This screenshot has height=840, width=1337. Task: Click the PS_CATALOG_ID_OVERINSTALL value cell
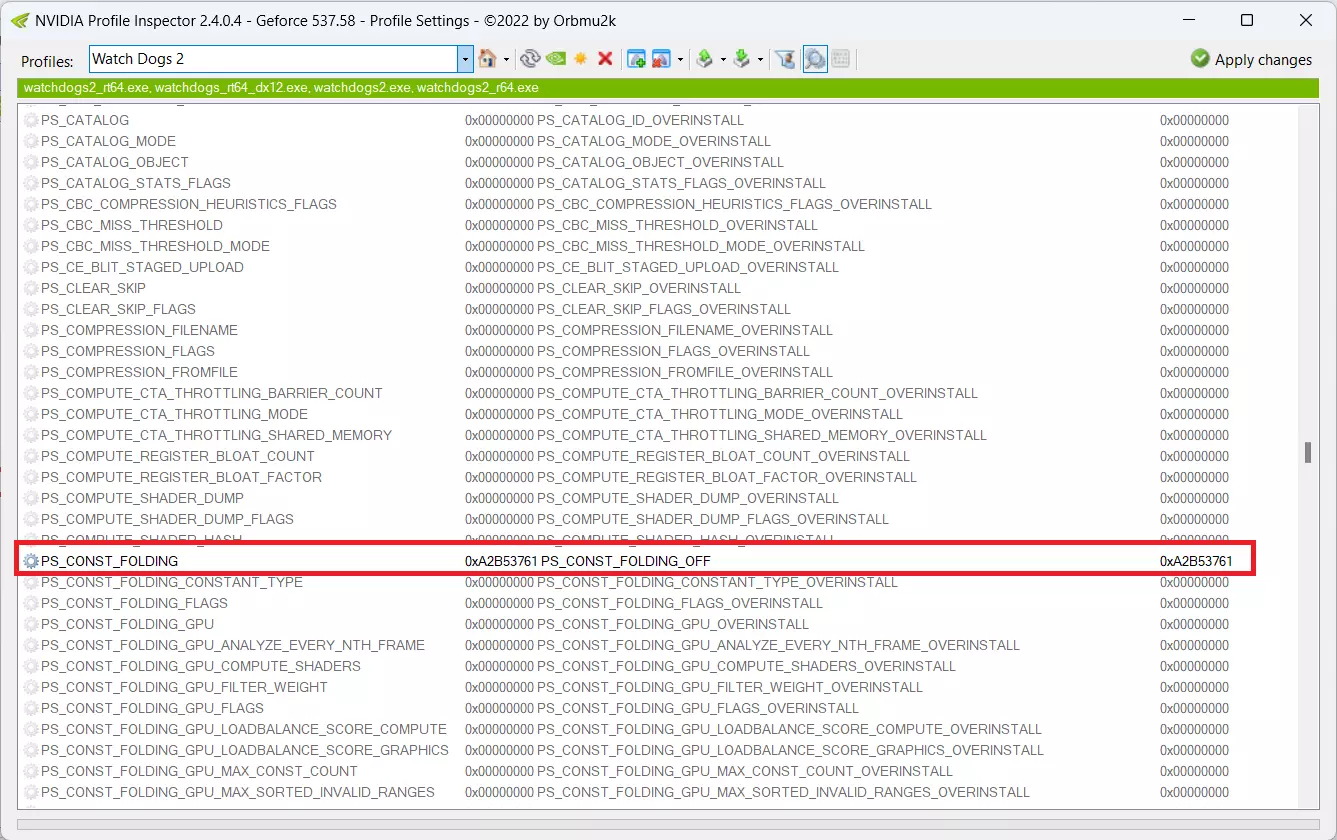pyautogui.click(x=640, y=120)
